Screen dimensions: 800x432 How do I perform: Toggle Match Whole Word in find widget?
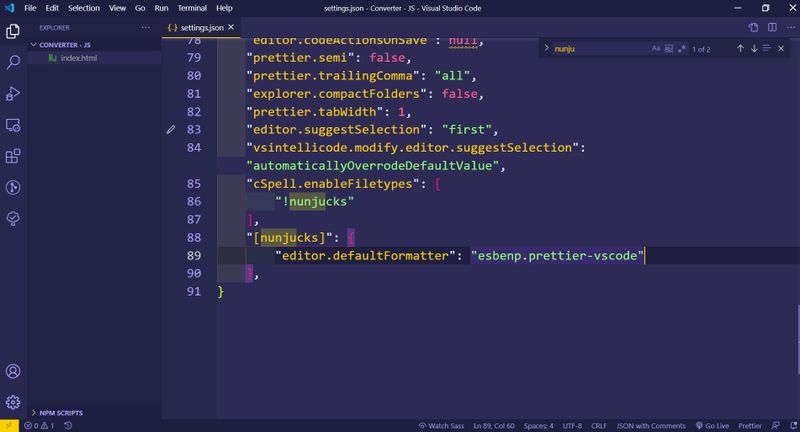coord(669,48)
